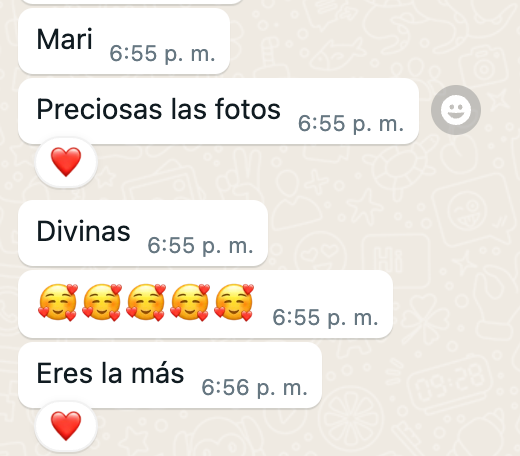
Task: Click the word Preciosas in message
Action: click(99, 110)
